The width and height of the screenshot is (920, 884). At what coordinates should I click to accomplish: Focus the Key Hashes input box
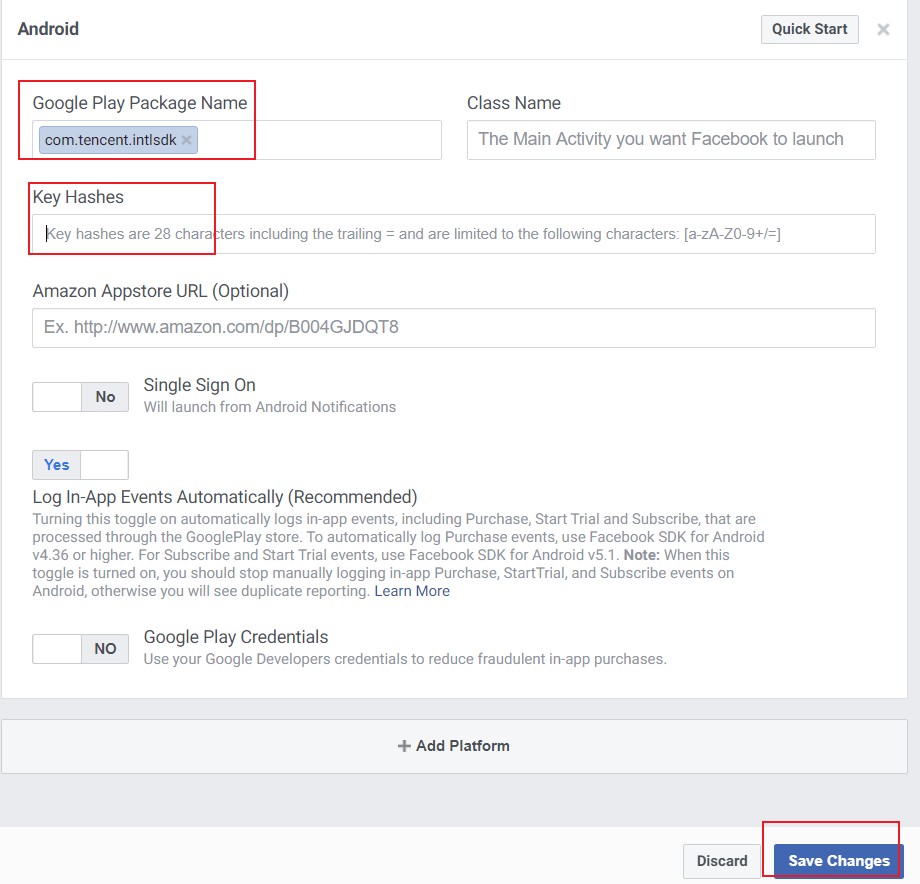coord(455,233)
